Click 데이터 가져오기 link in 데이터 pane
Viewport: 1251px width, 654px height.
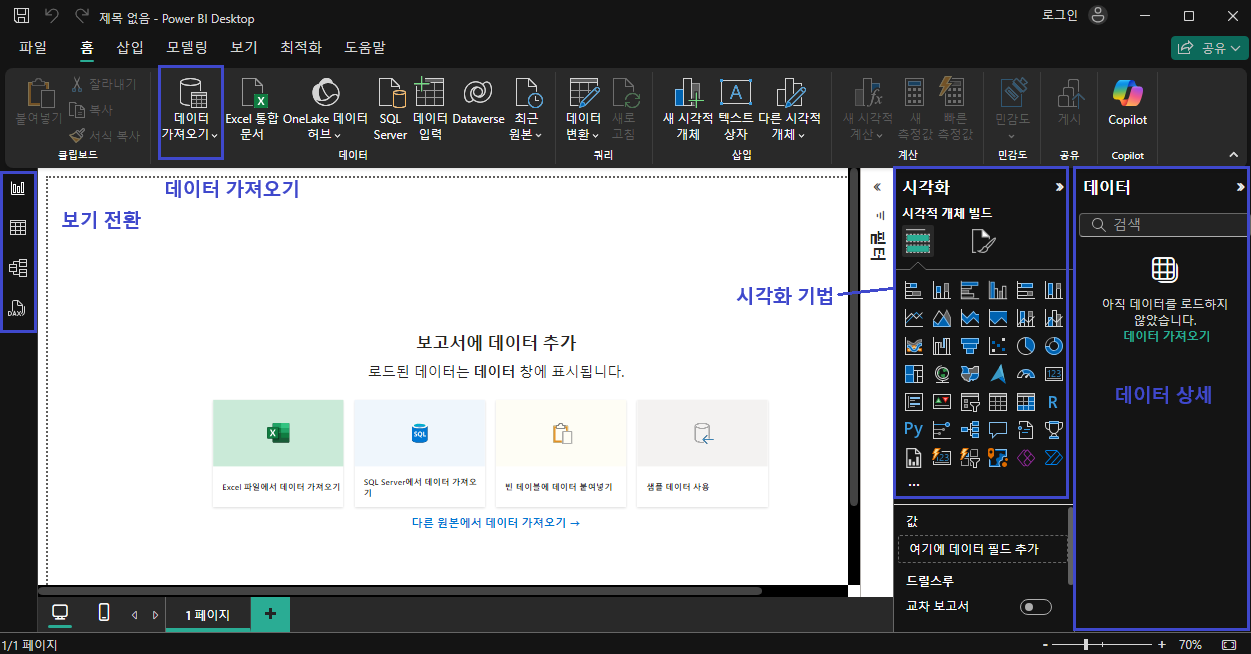coord(1166,336)
